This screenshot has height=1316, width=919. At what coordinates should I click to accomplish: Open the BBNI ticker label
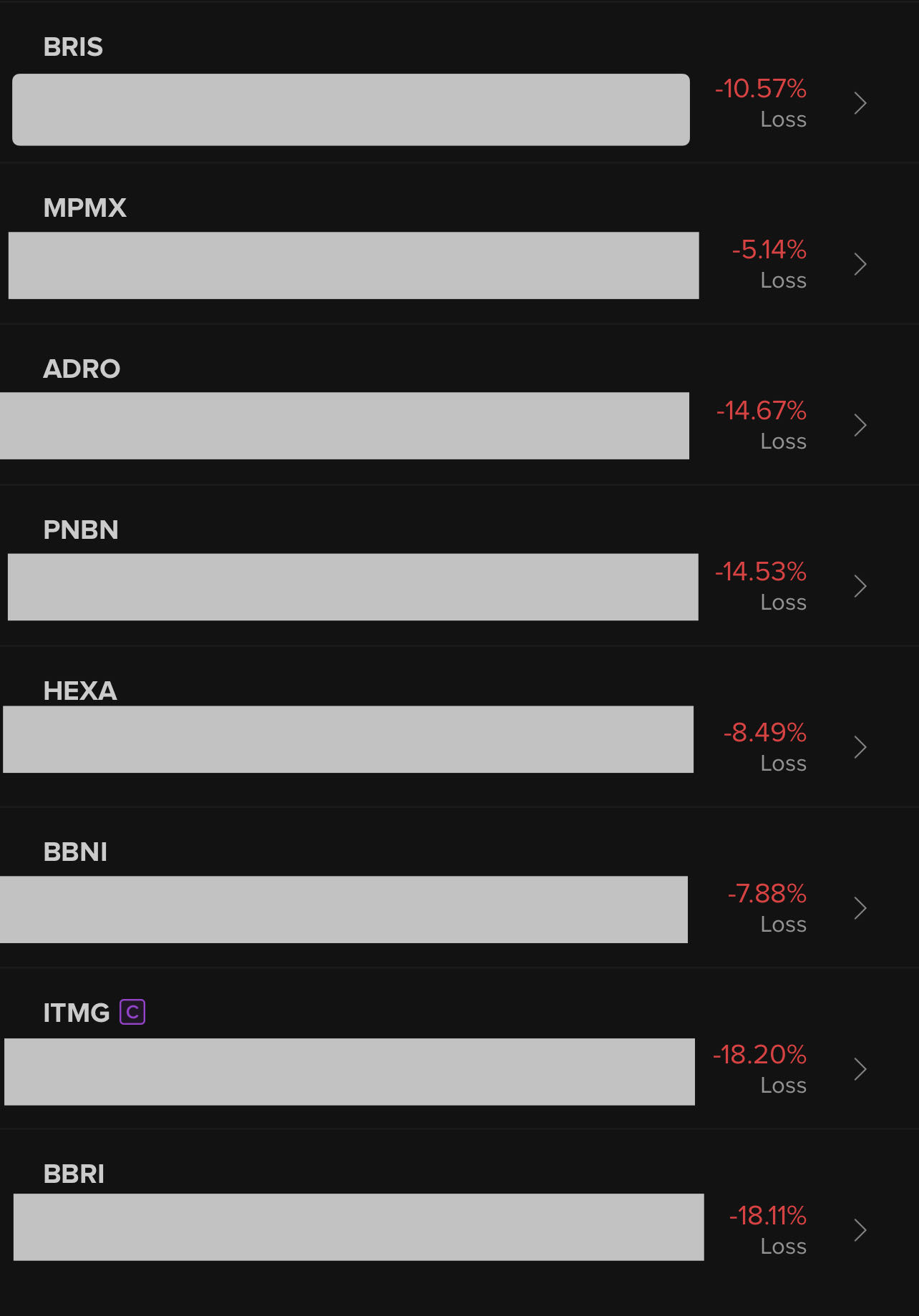[75, 852]
